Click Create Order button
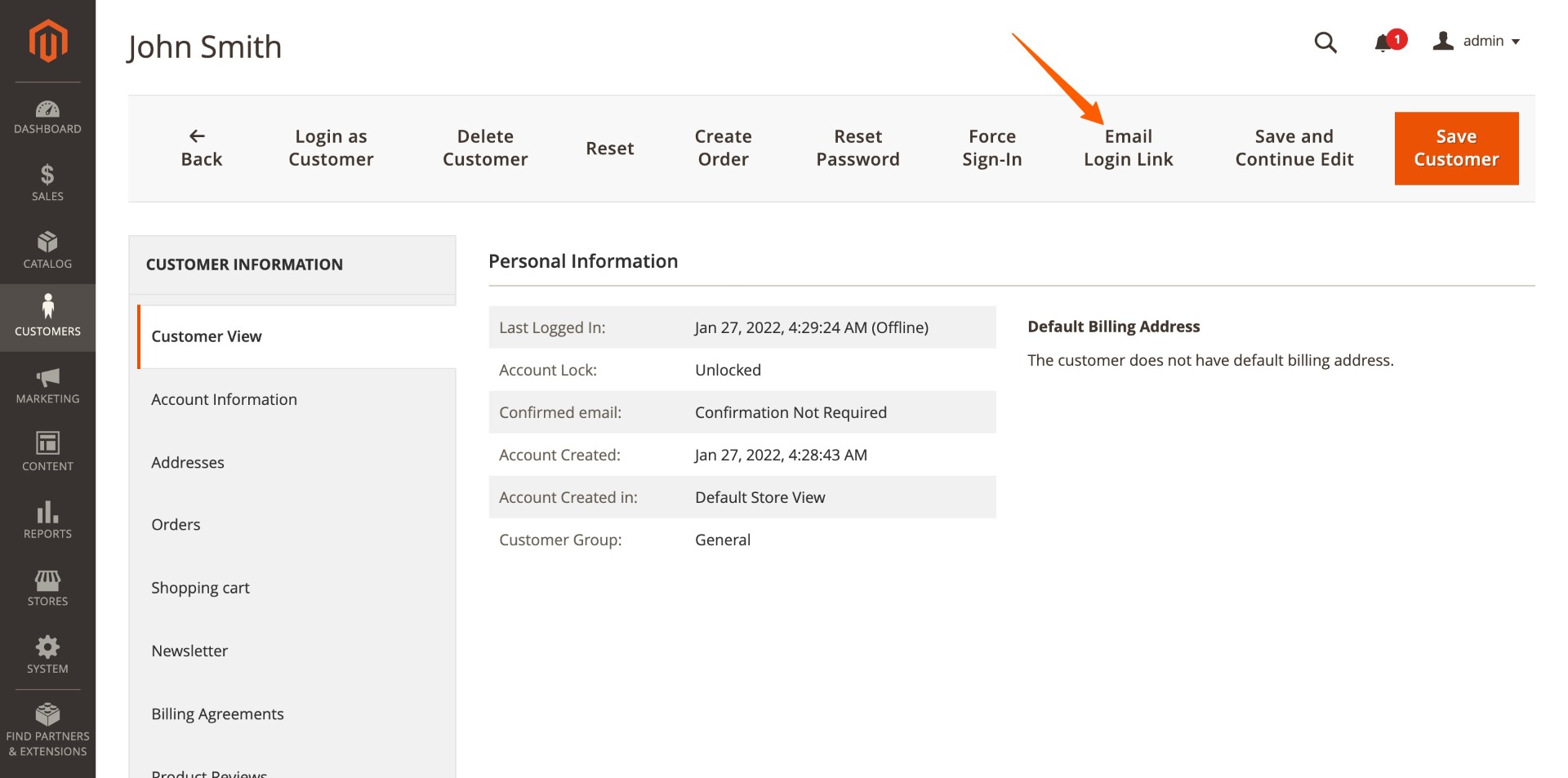The height and width of the screenshot is (778, 1568). point(724,149)
